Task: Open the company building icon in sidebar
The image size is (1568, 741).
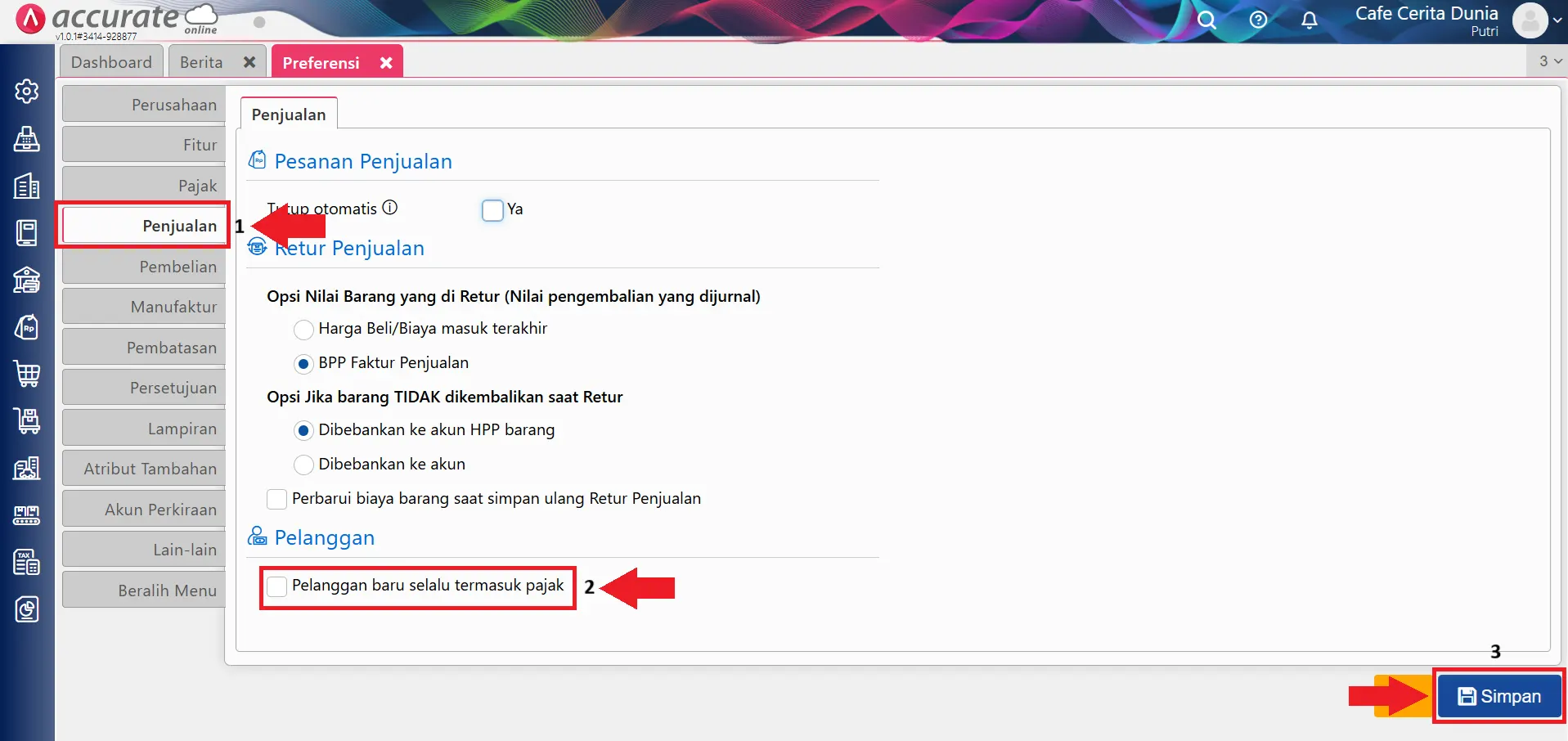Action: coord(27,186)
